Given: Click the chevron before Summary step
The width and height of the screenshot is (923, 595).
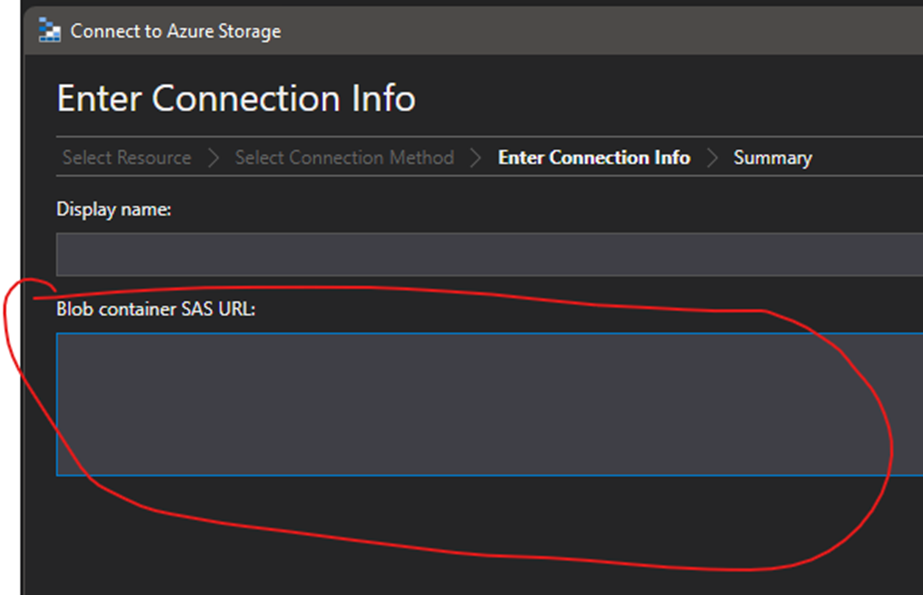Looking at the screenshot, I should coord(712,158).
